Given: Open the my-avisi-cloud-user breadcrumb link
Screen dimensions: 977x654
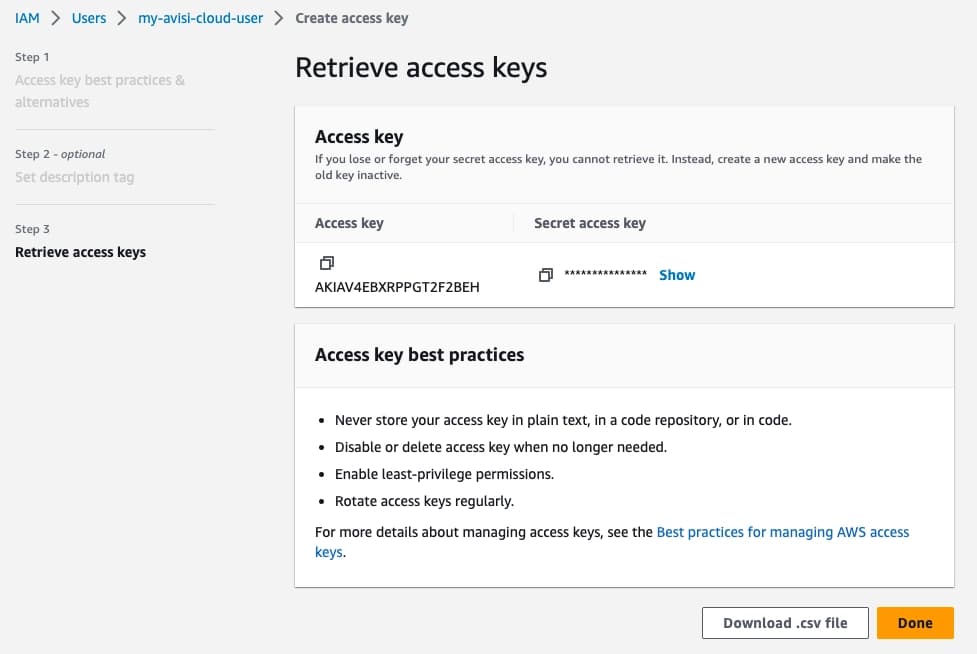Looking at the screenshot, I should (200, 17).
